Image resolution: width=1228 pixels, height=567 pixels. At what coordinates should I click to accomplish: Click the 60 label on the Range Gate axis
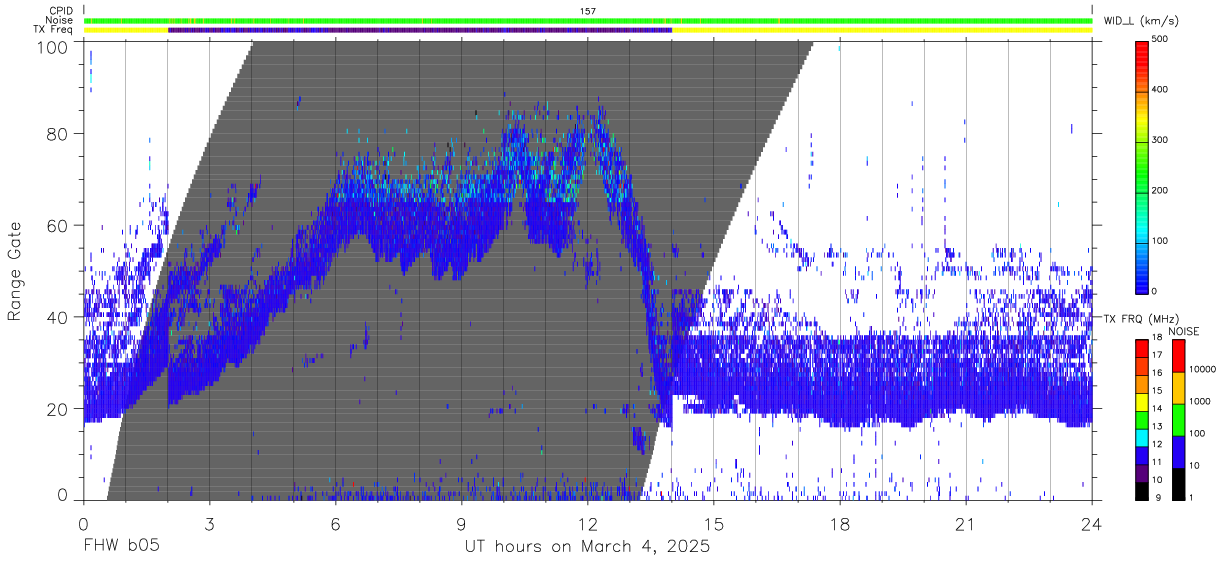click(58, 225)
